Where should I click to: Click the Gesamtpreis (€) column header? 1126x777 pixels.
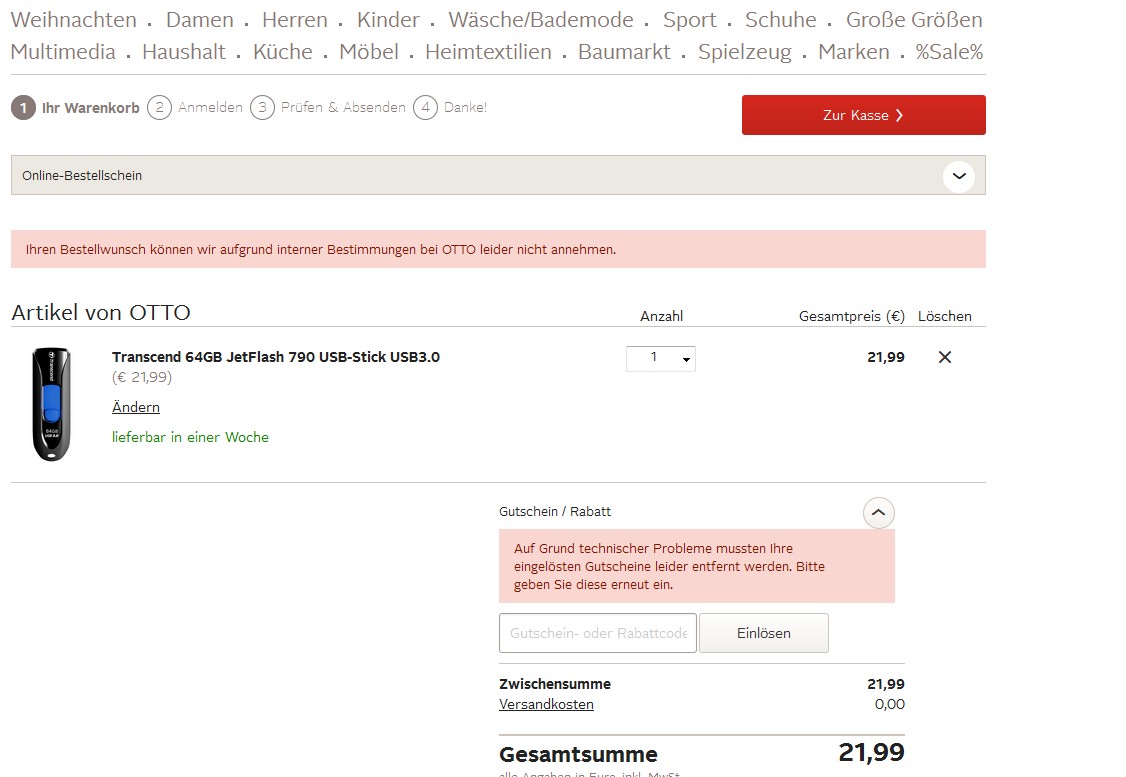(x=852, y=316)
